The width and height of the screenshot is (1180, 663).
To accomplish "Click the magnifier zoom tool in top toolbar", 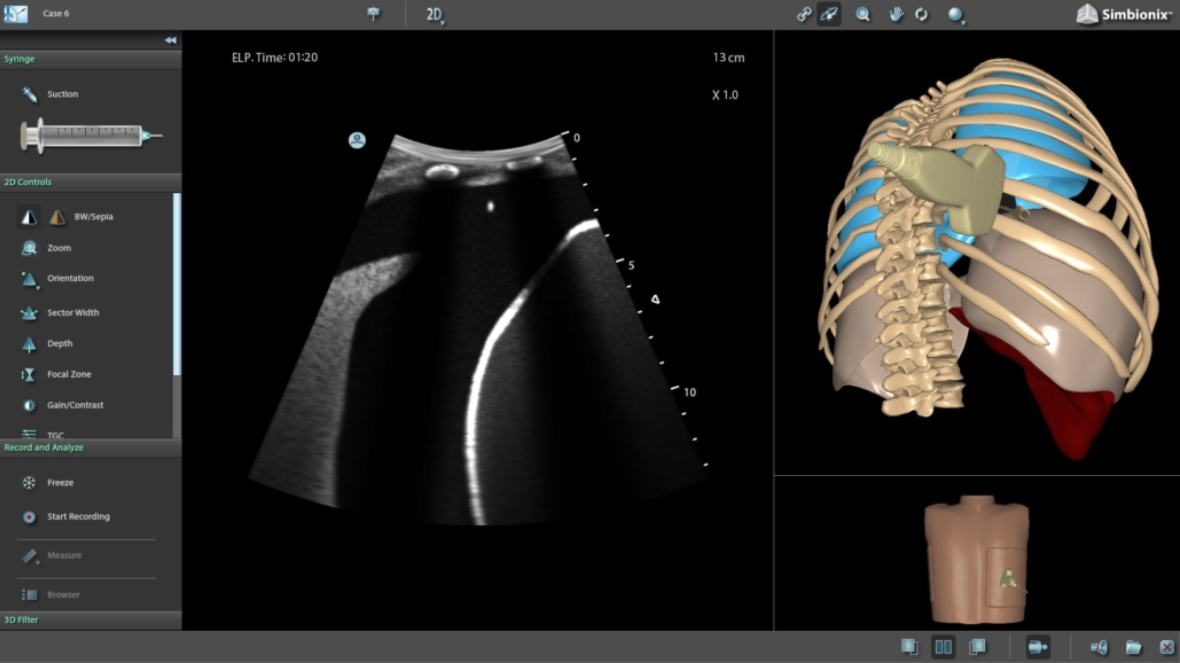I will coord(863,14).
